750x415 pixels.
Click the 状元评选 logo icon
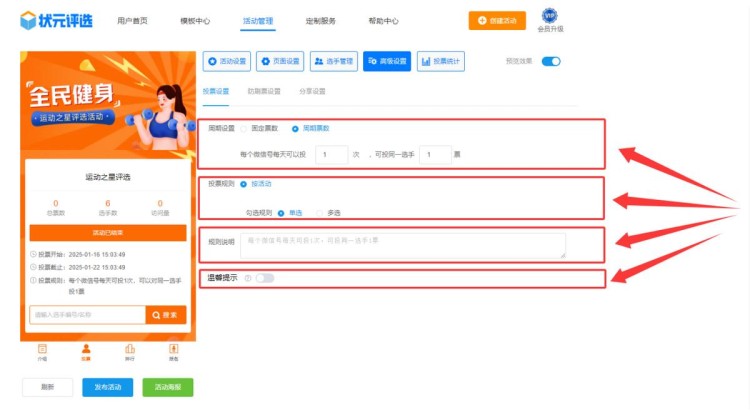[28, 20]
